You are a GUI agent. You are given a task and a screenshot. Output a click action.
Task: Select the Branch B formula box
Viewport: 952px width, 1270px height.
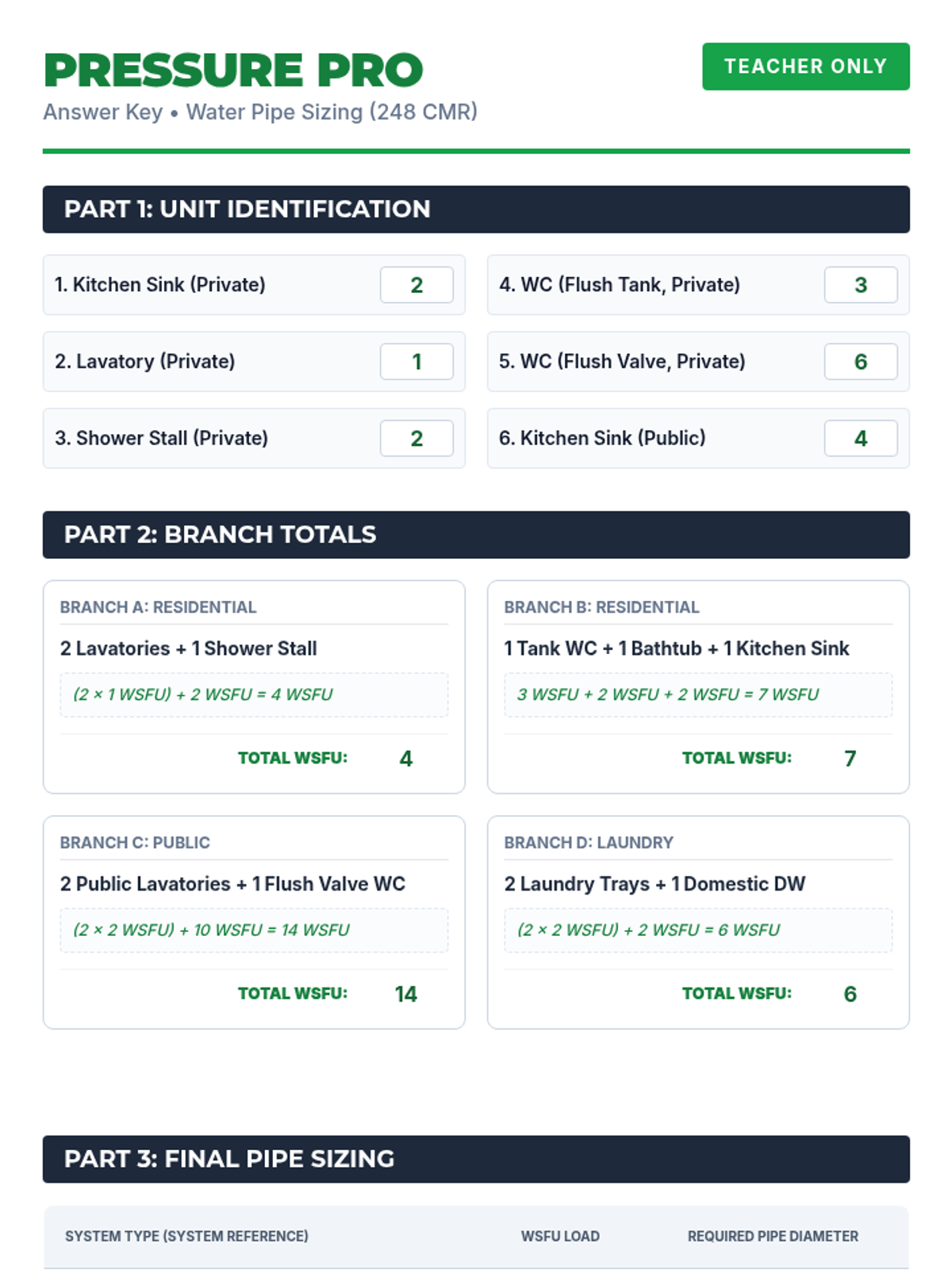click(698, 695)
